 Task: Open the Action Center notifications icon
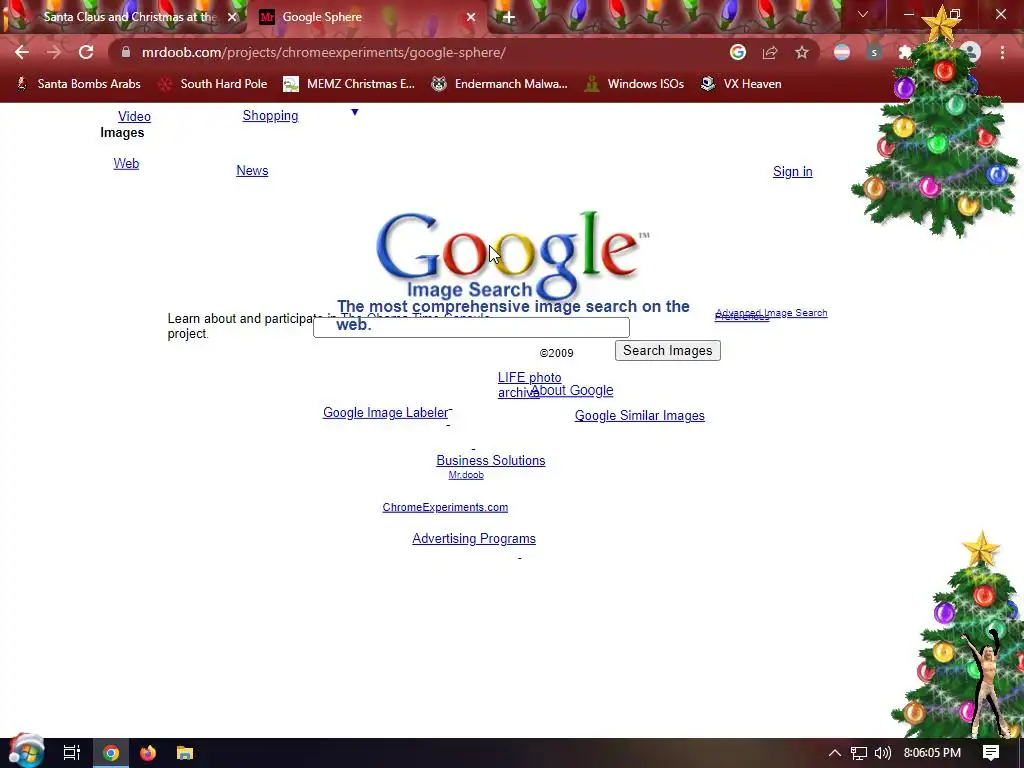pos(991,753)
